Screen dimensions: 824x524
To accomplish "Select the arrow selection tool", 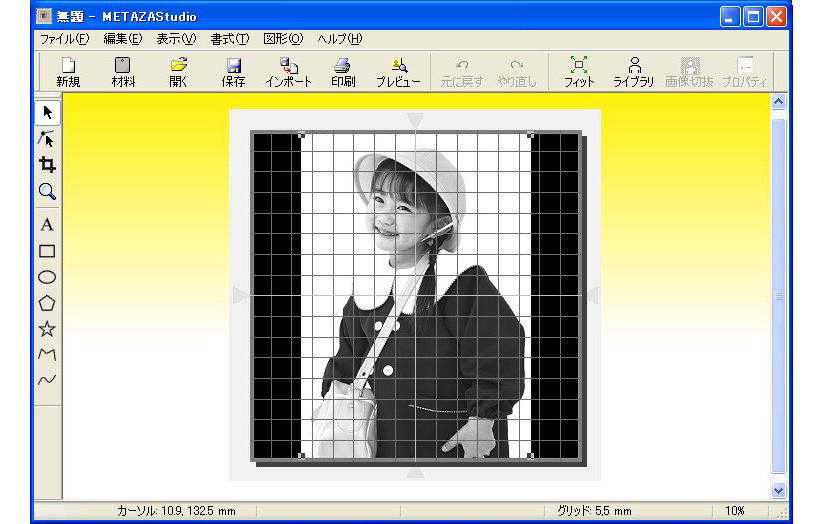I will coord(47,112).
